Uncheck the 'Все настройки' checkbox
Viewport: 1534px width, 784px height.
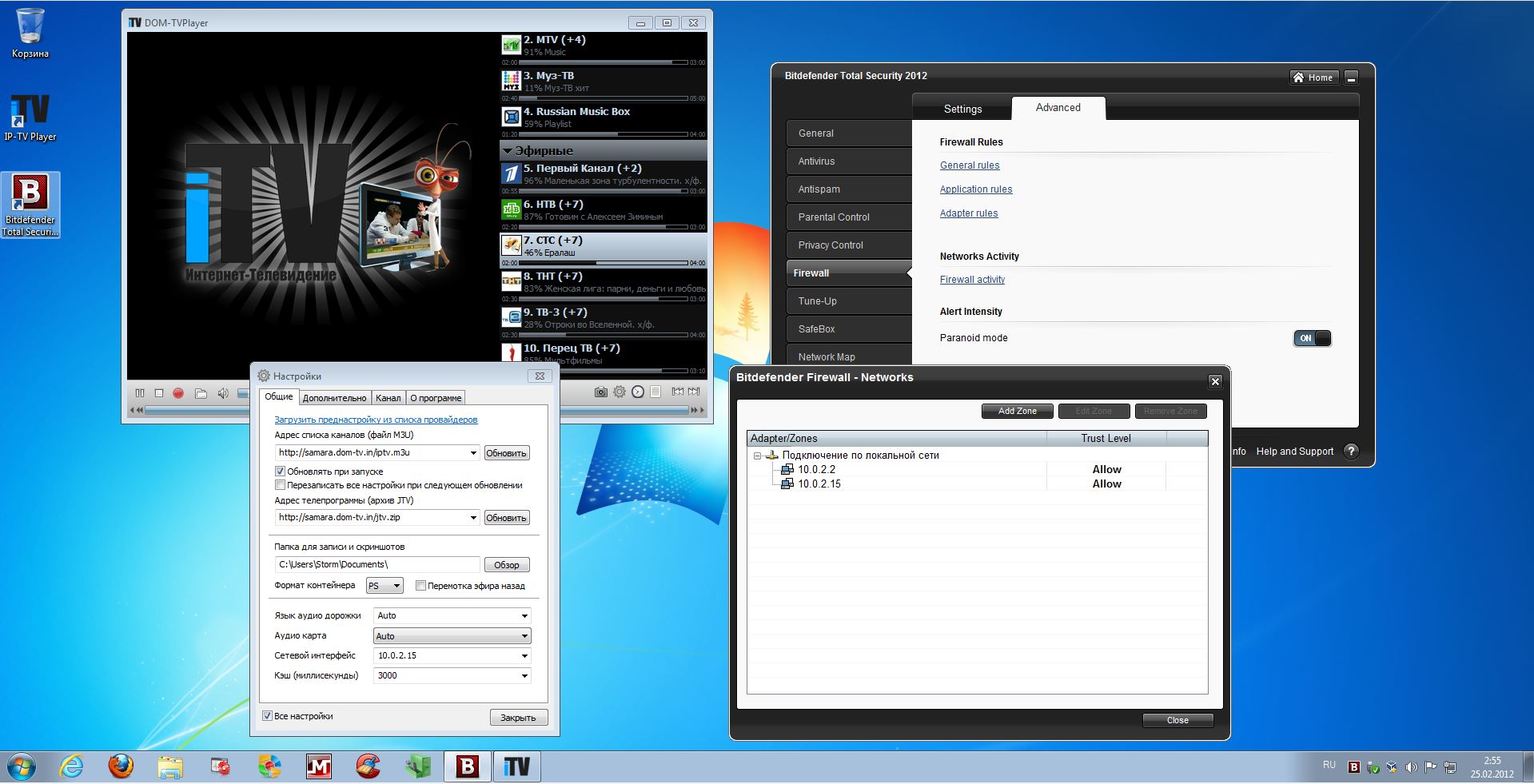point(267,716)
